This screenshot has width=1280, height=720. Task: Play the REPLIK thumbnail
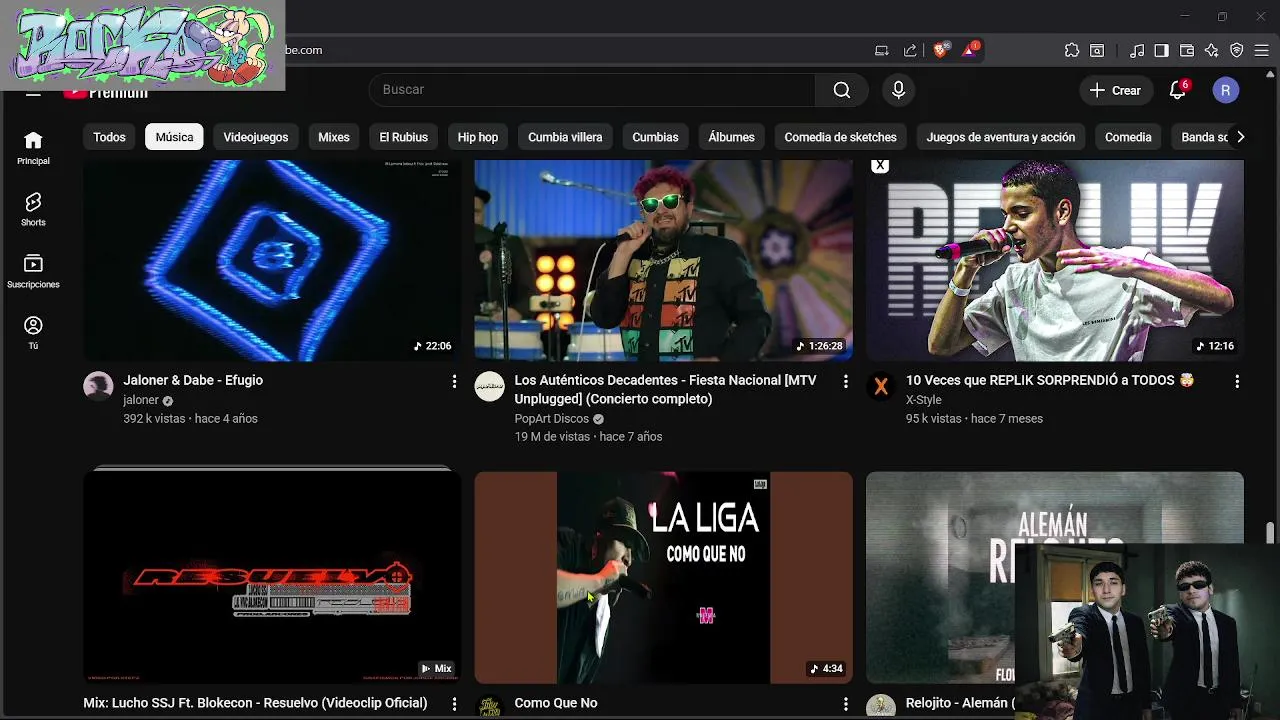click(x=1055, y=260)
